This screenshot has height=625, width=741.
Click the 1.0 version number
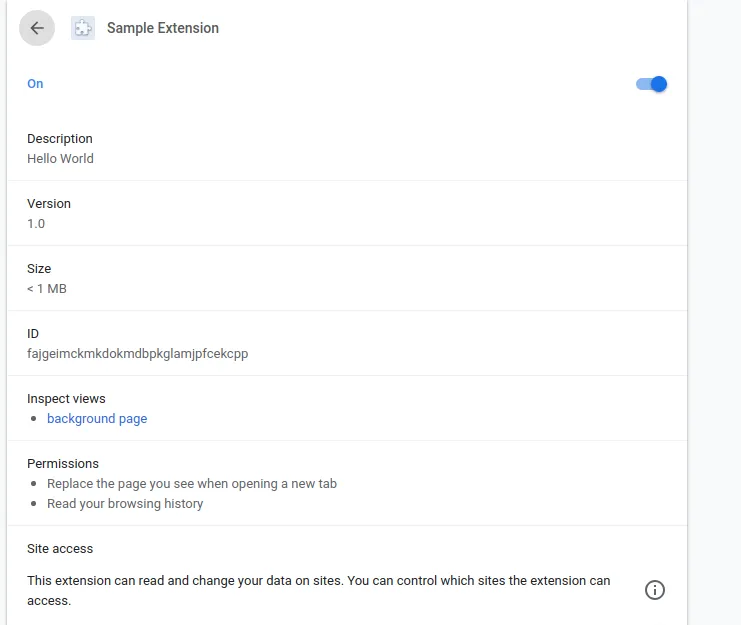coord(36,223)
